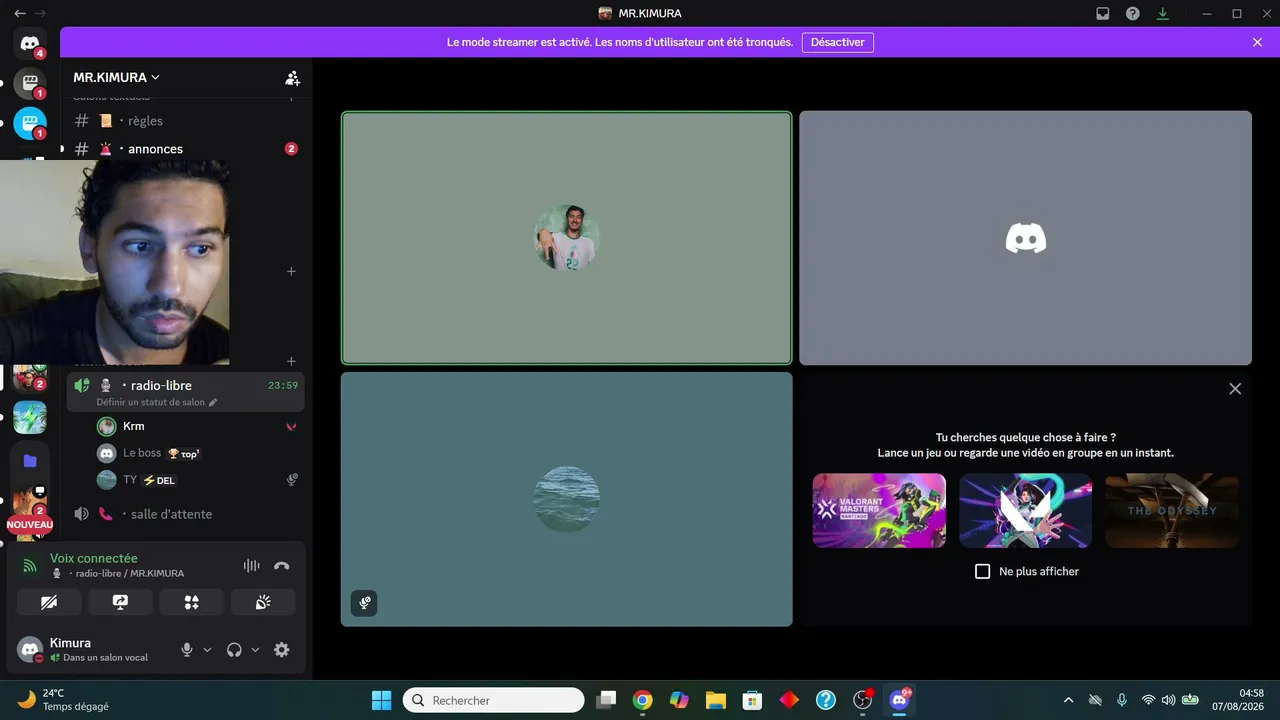Click Désactiver streamer mode button
Viewport: 1280px width, 720px height.
tap(838, 43)
